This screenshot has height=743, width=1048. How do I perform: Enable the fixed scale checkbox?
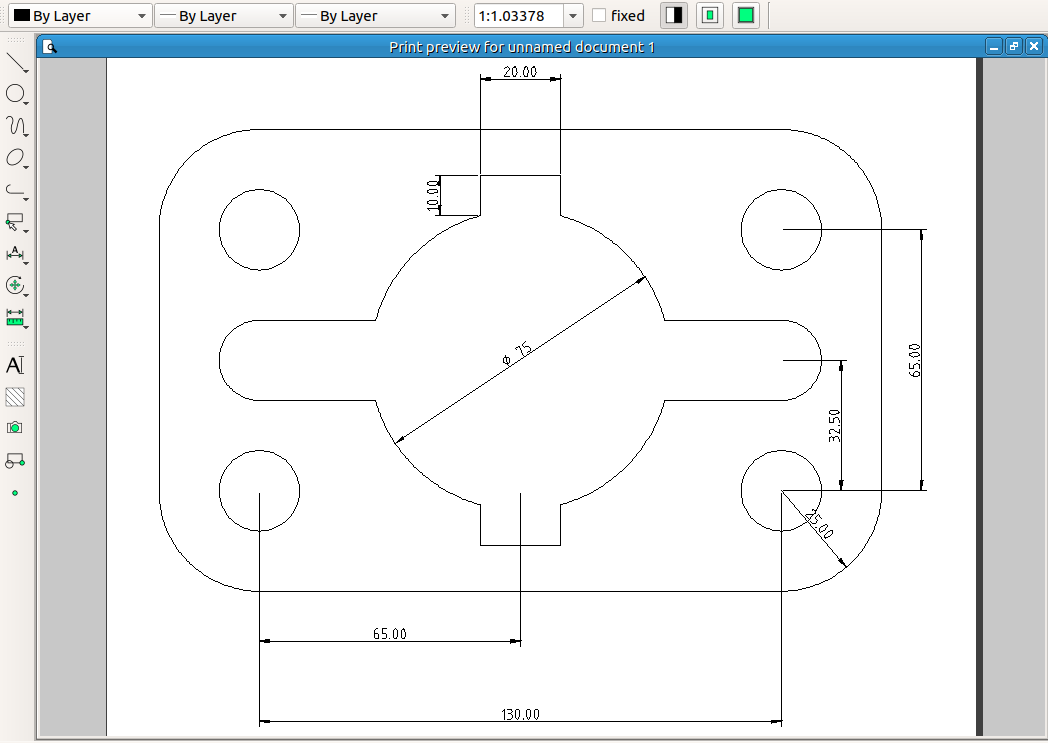click(x=599, y=16)
